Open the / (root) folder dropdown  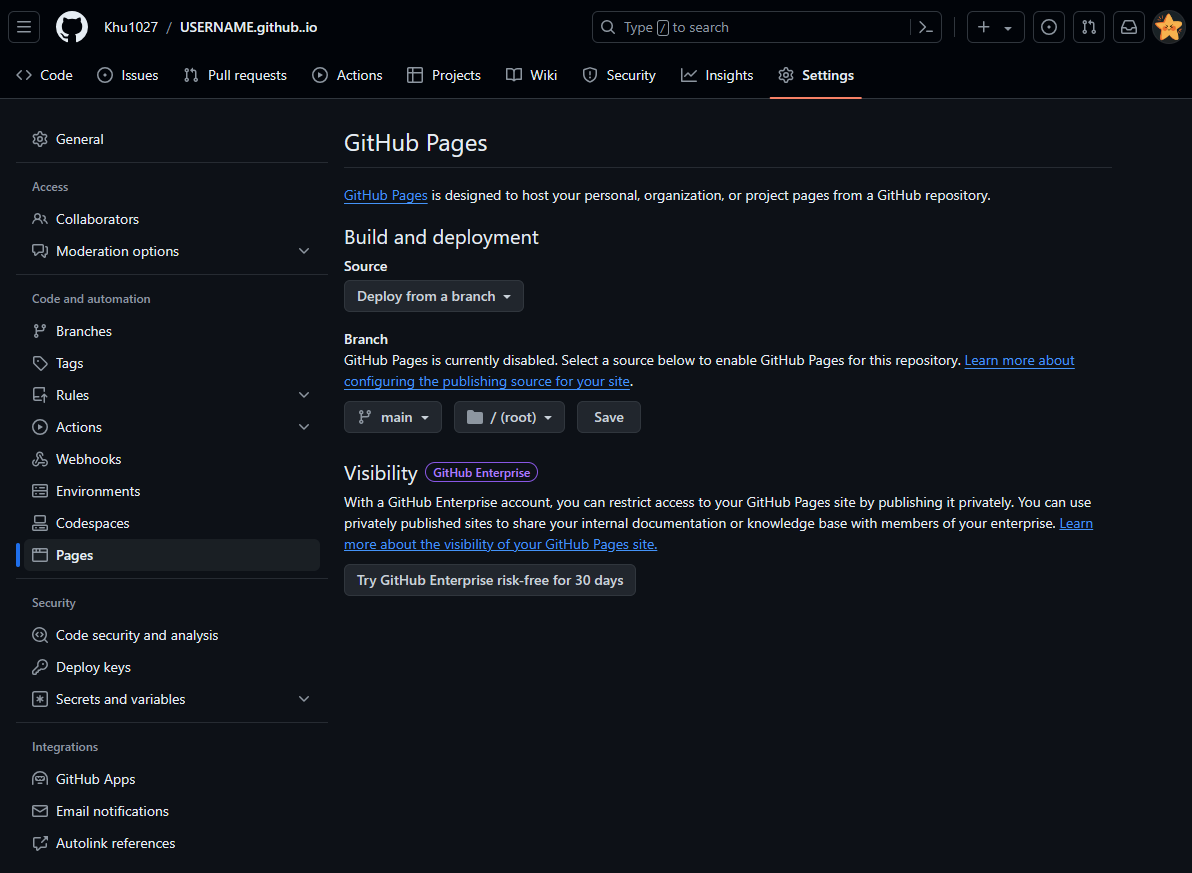(509, 417)
